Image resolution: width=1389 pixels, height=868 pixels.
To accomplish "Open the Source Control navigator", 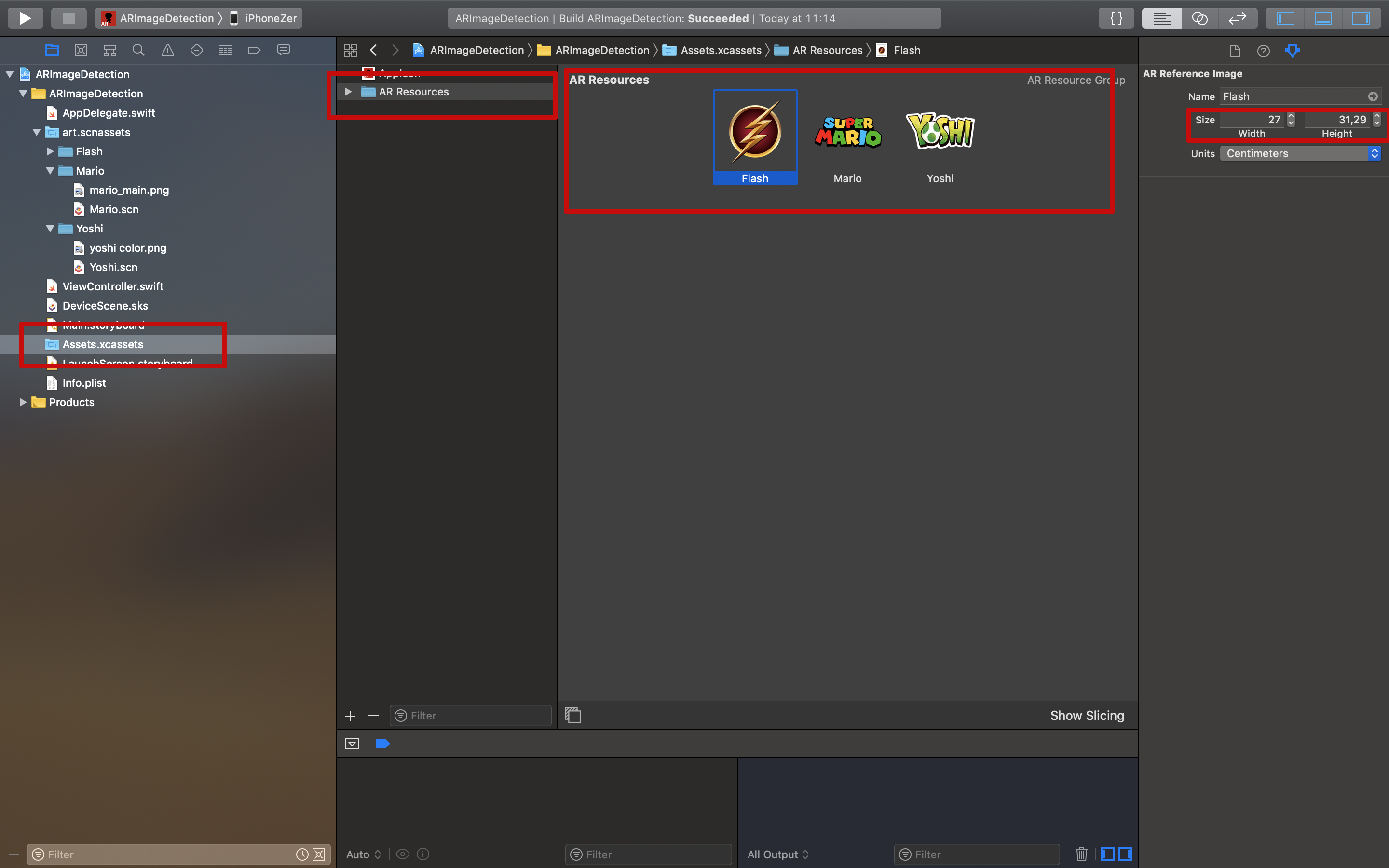I will coord(81,50).
